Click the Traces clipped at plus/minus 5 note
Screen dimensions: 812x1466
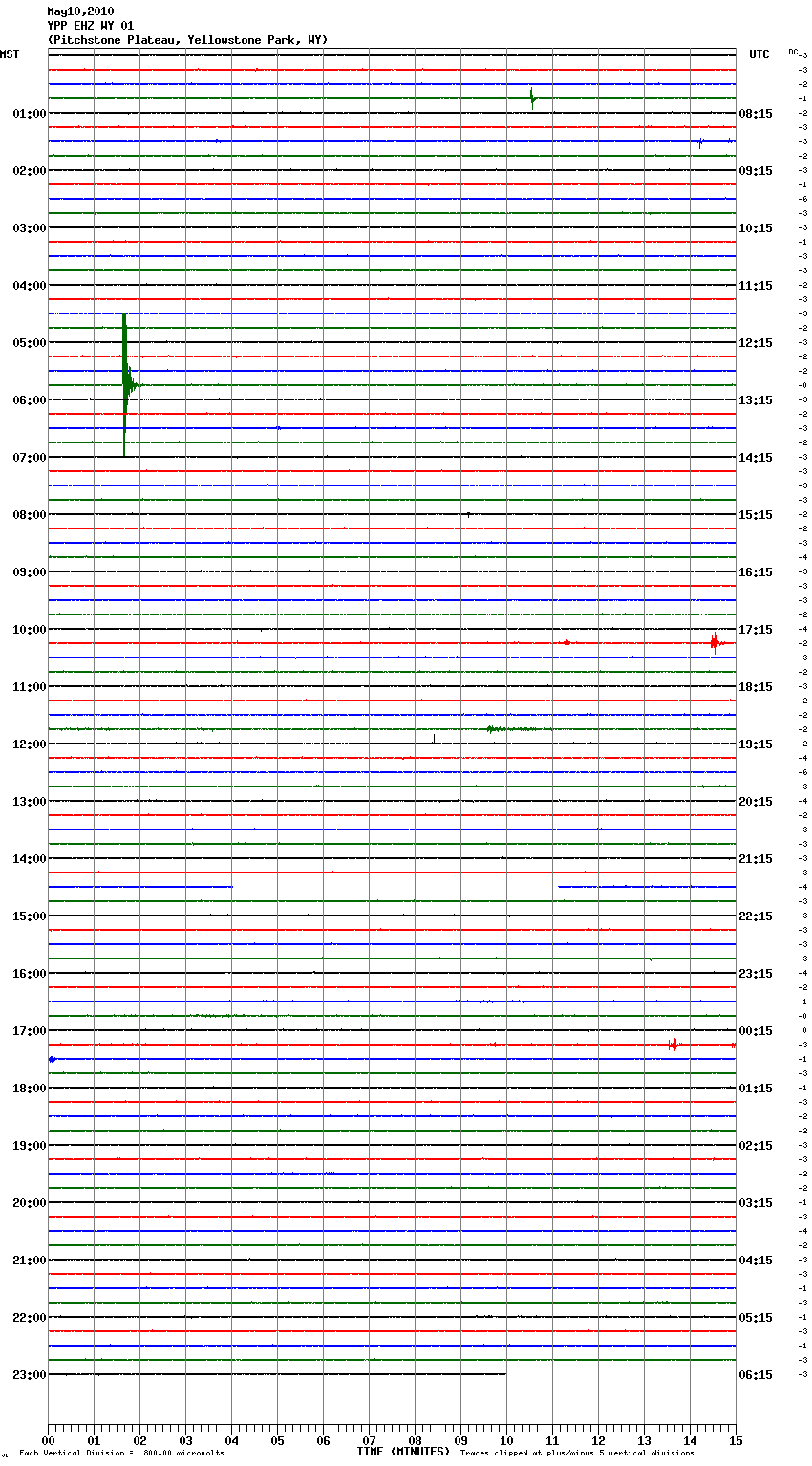click(577, 1453)
